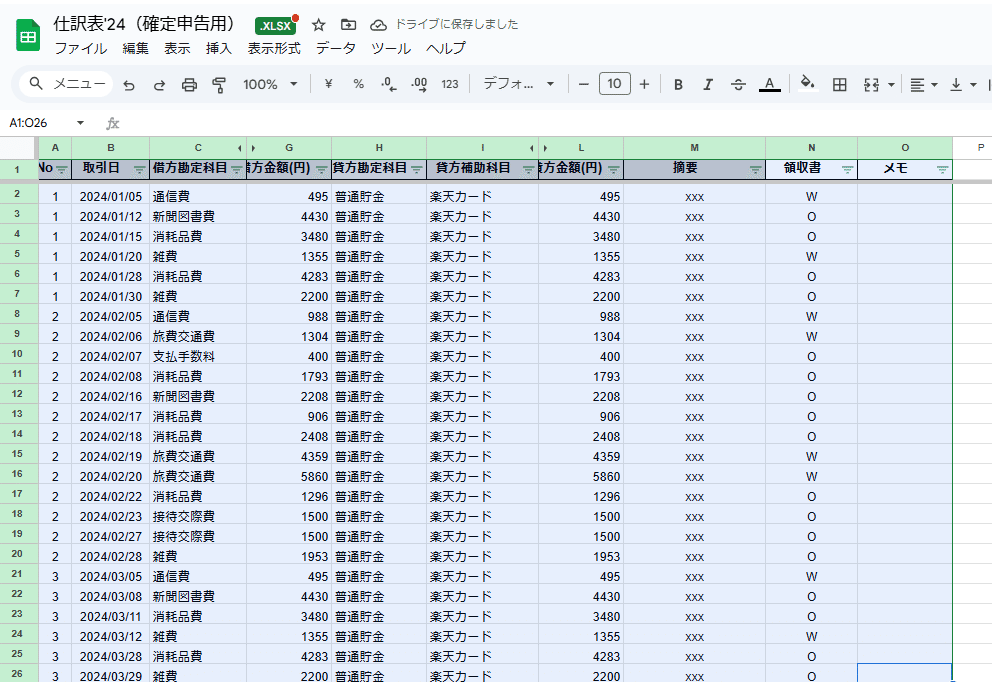Open the ツール menu
Image resolution: width=992 pixels, height=682 pixels.
(391, 48)
